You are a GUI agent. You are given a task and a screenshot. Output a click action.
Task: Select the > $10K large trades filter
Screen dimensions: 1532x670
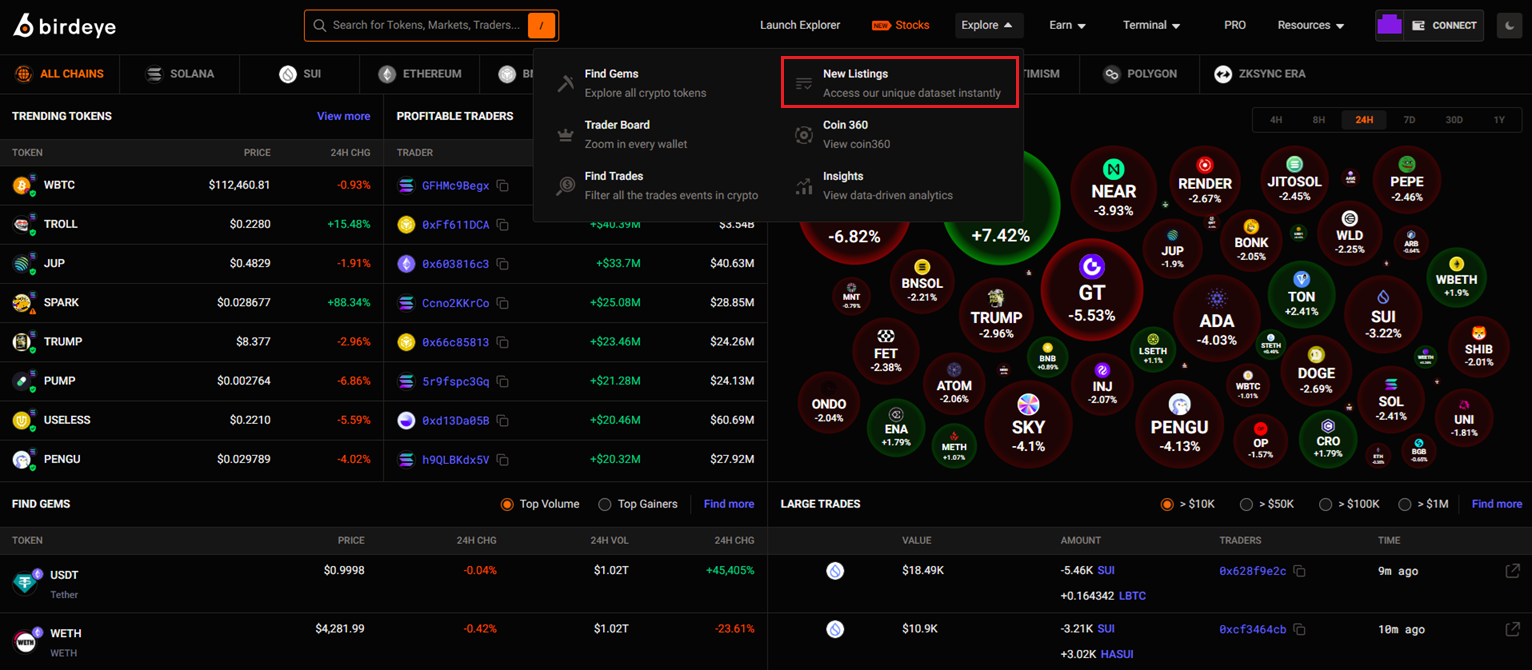pyautogui.click(x=1166, y=504)
